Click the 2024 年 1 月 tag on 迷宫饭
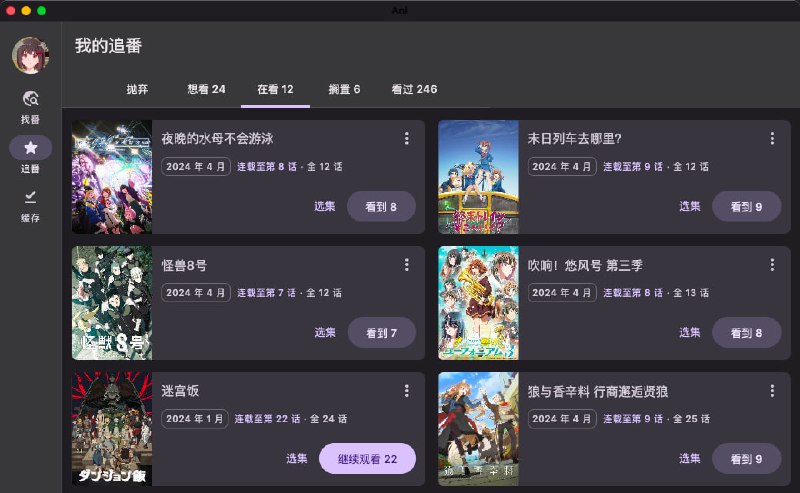The image size is (800, 493). coord(195,418)
